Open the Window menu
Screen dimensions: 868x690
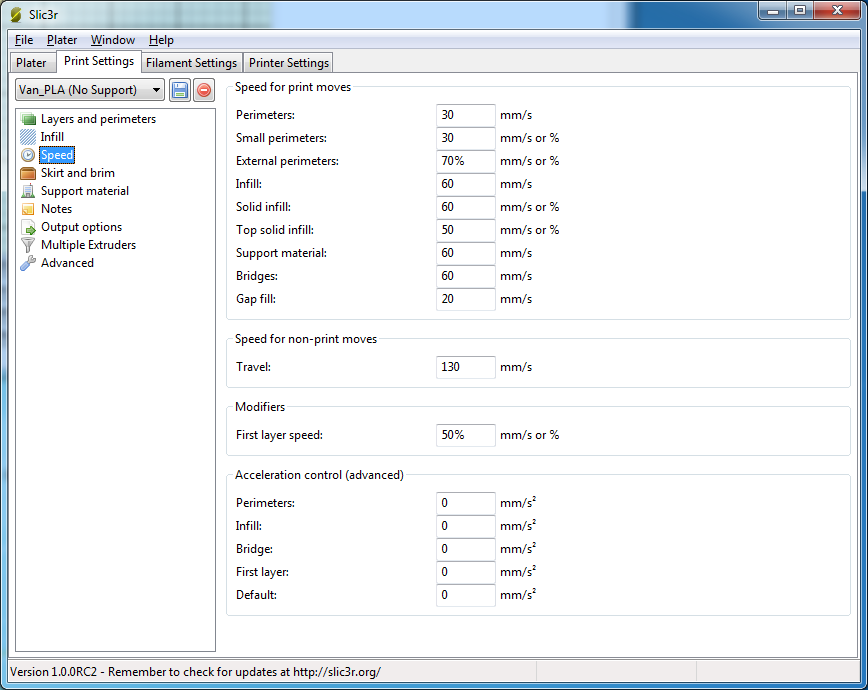113,40
